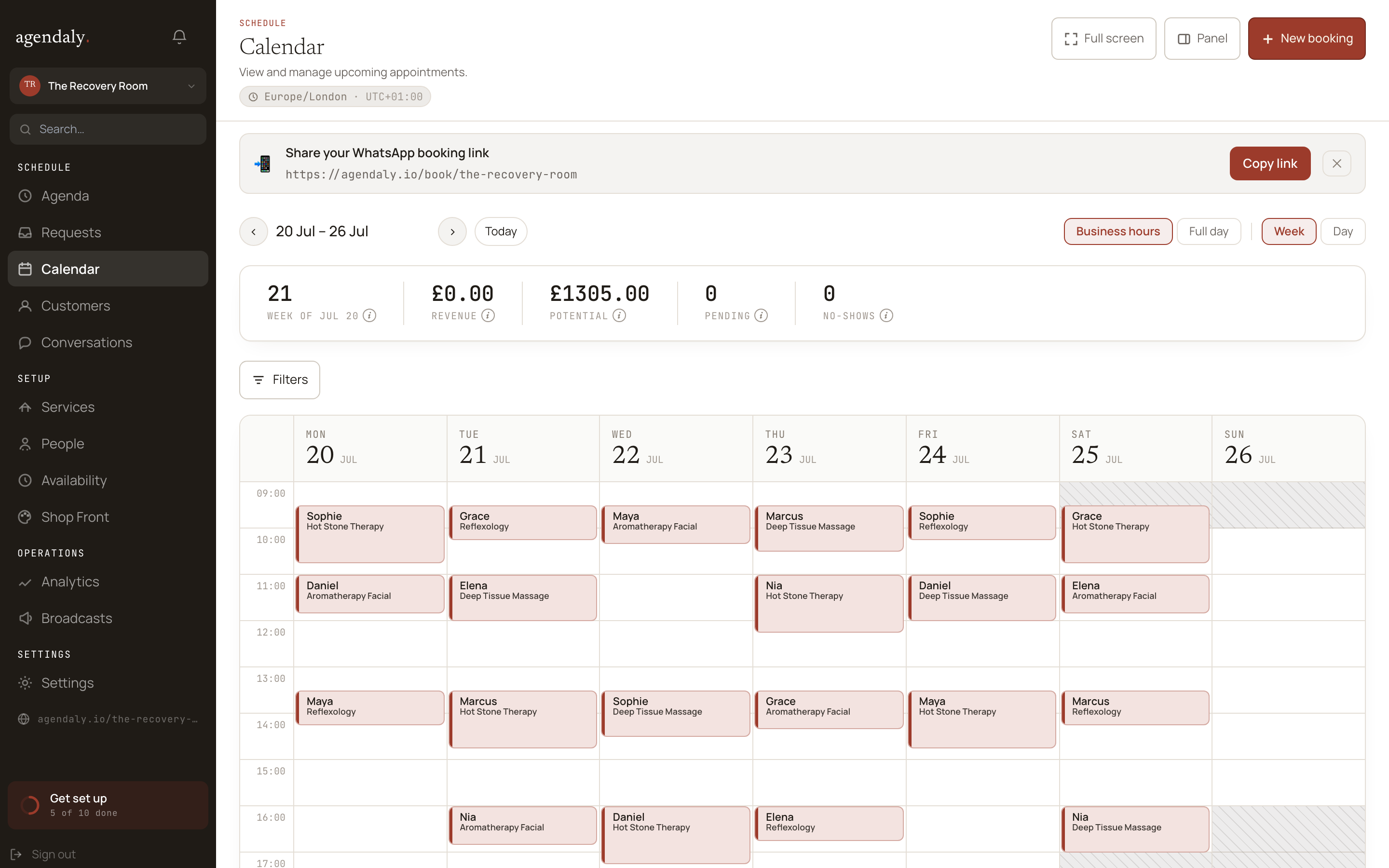
Task: Click info icon next to No-shows
Action: coord(886,316)
